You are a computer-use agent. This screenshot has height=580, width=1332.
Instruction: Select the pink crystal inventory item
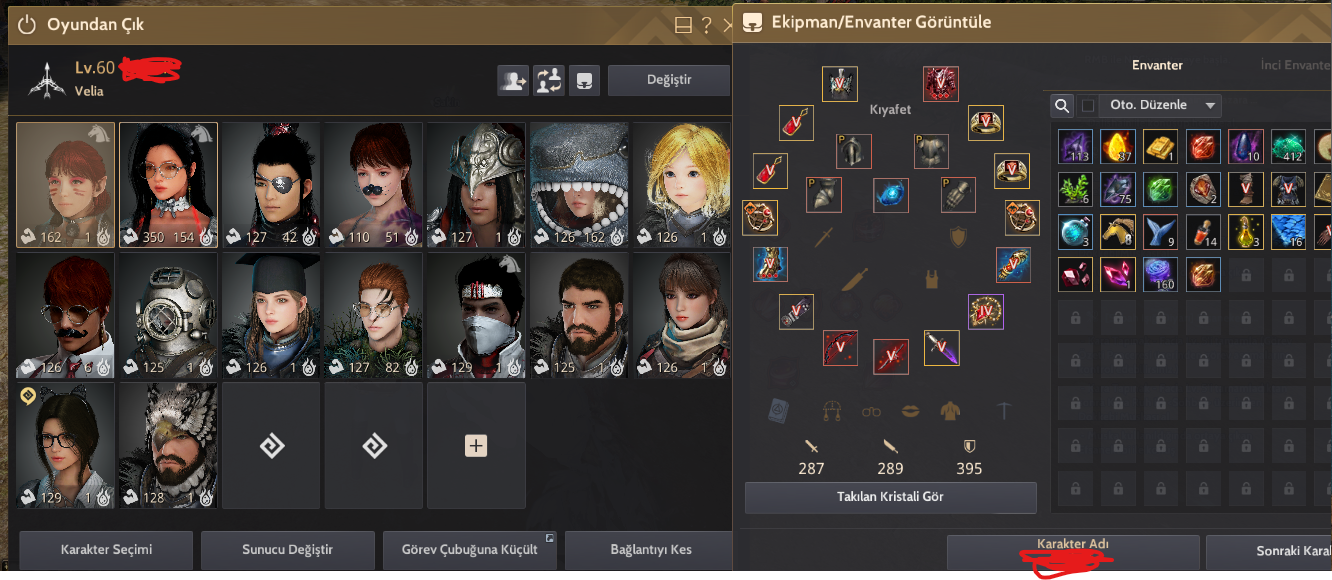coord(1119,275)
